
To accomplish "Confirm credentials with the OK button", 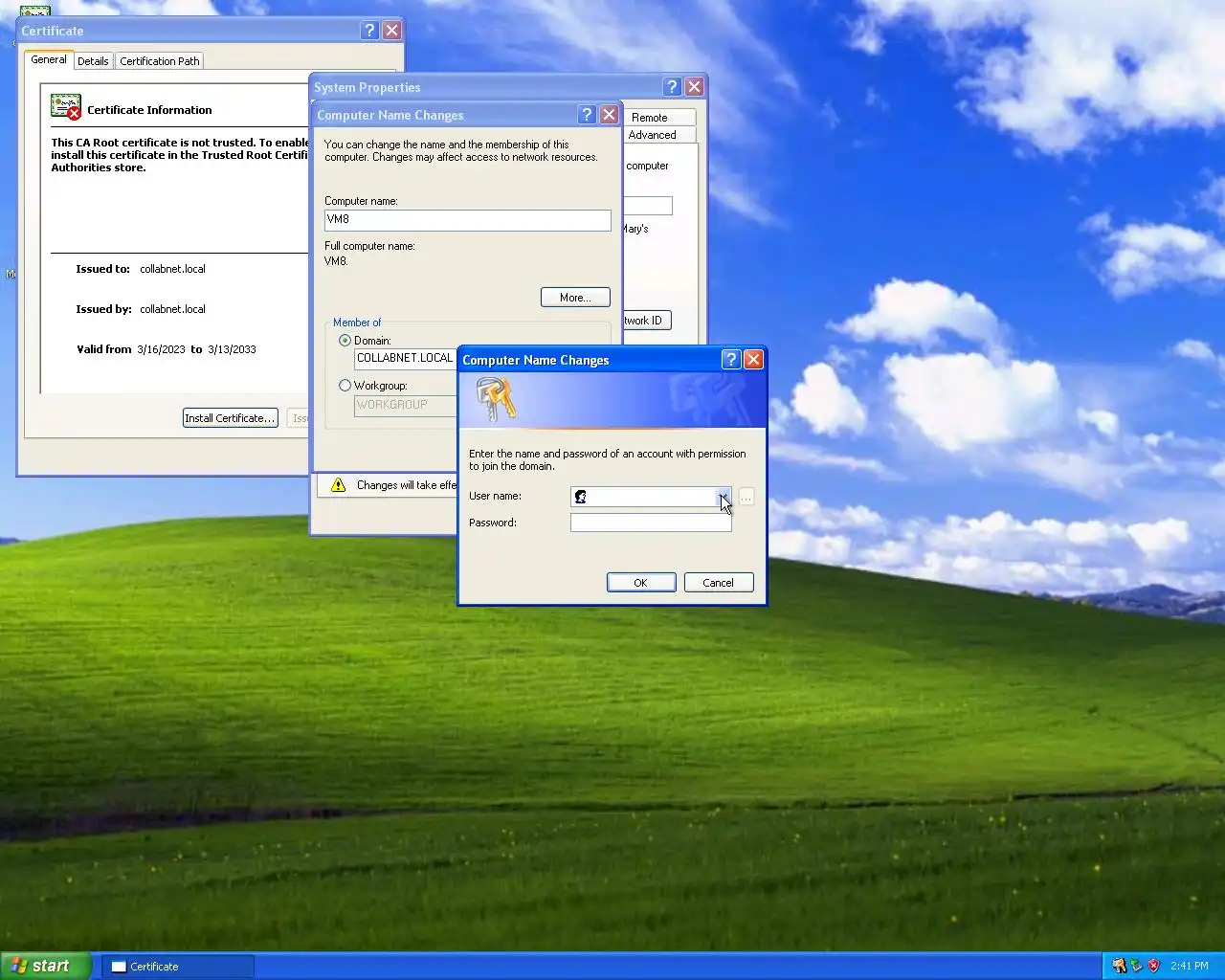I will pyautogui.click(x=641, y=583).
